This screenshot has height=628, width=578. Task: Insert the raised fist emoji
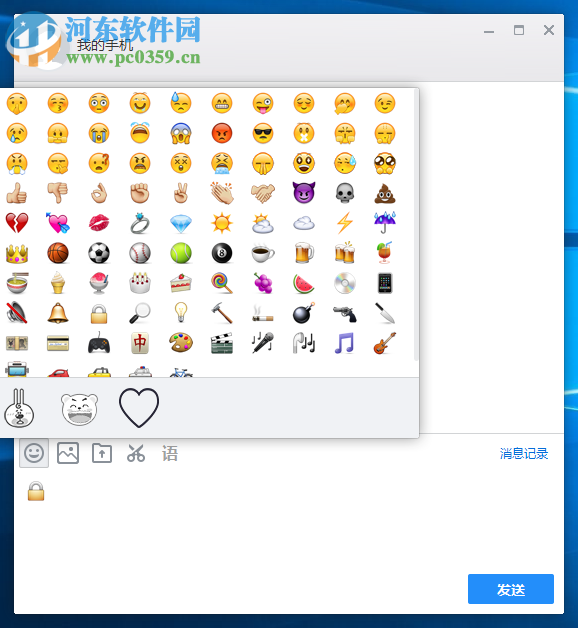point(140,193)
